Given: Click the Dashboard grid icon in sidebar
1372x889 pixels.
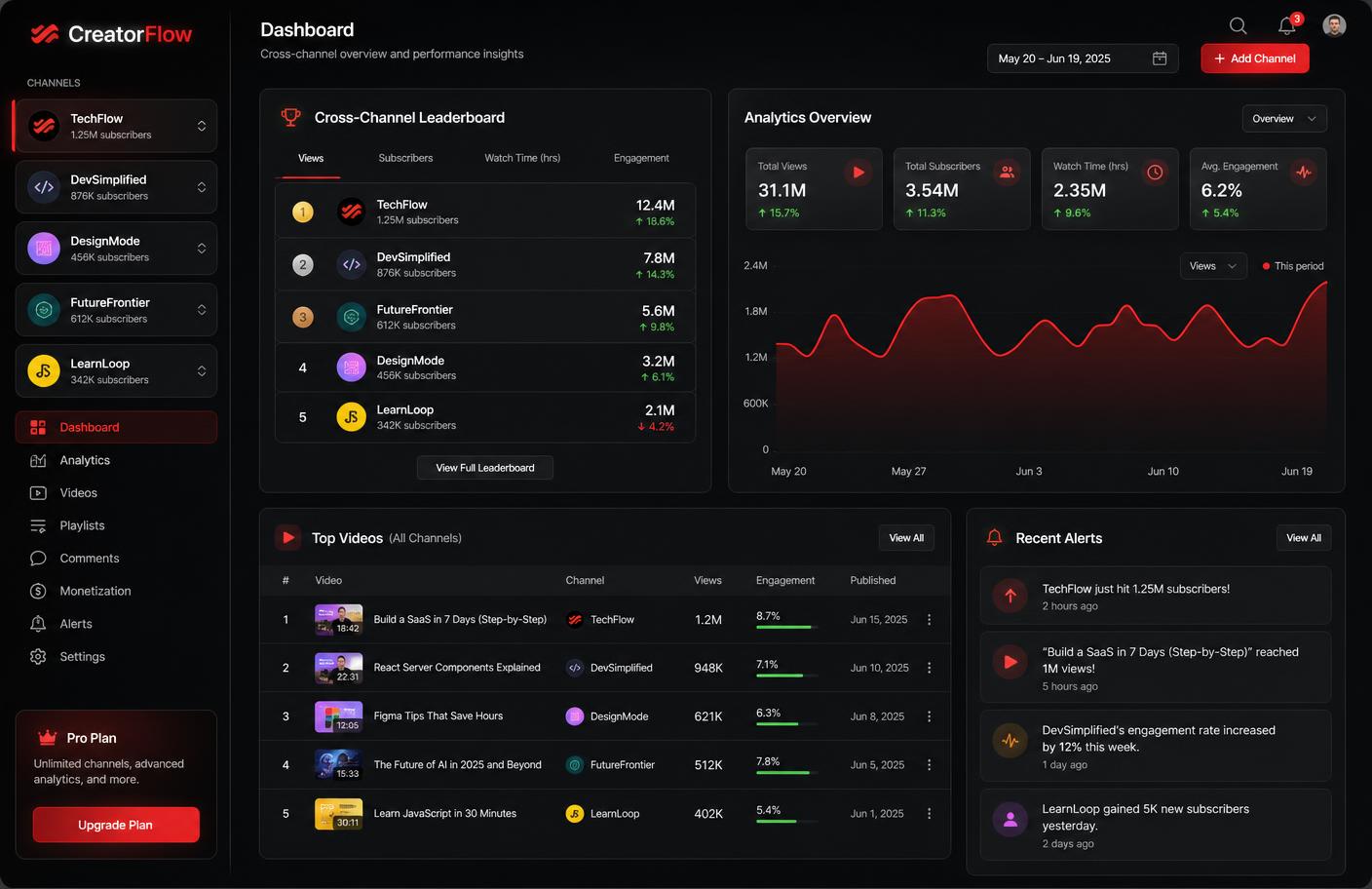Looking at the screenshot, I should [x=38, y=427].
